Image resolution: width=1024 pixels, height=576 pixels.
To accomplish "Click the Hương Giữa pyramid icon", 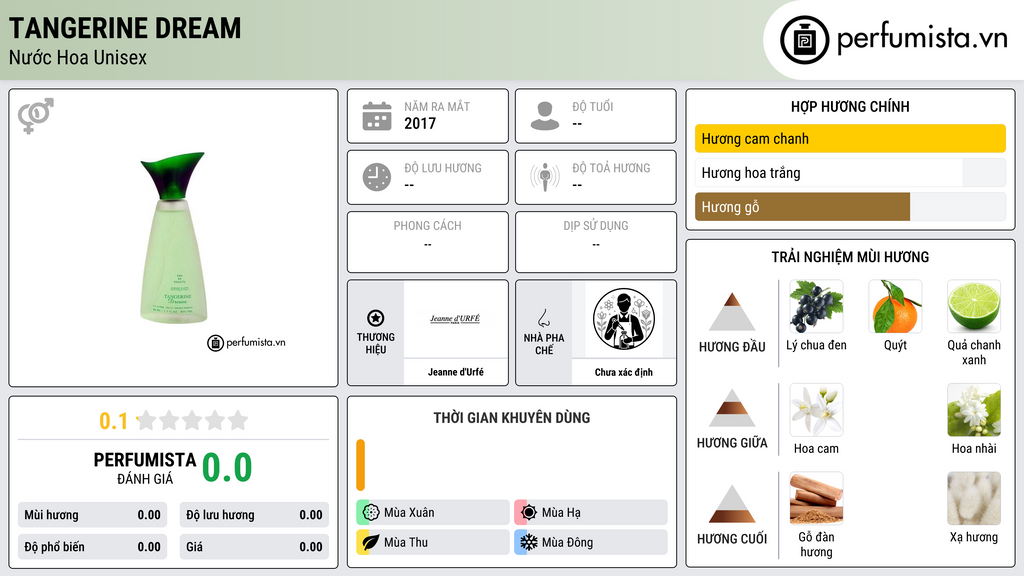I will 732,408.
